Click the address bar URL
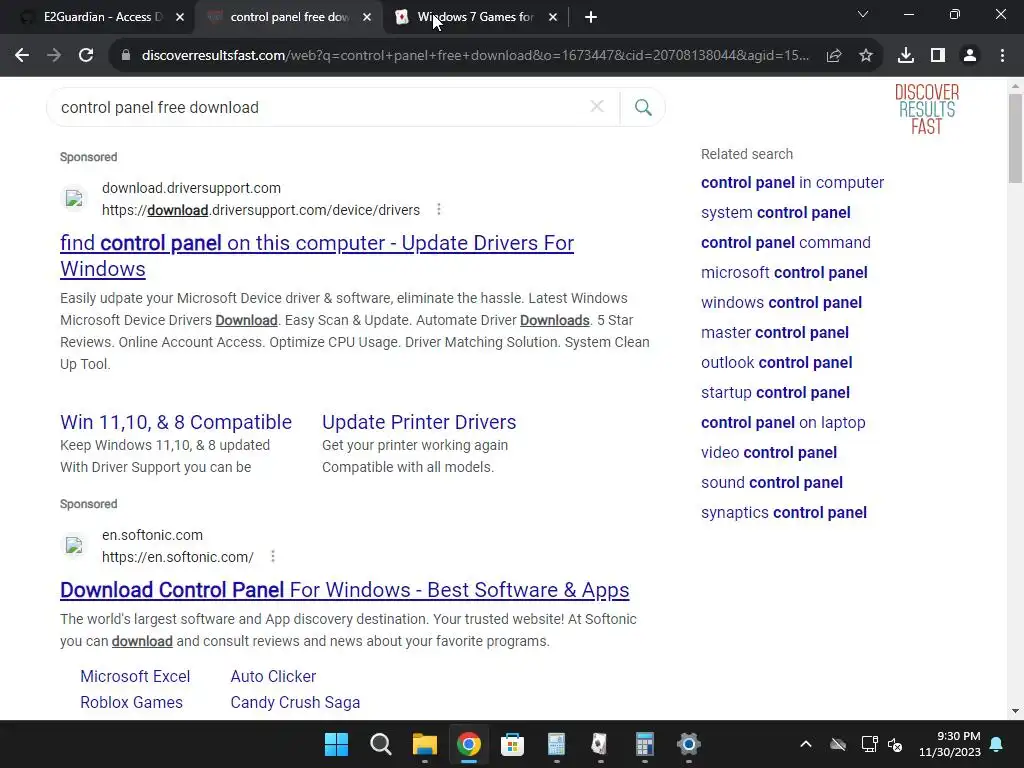The width and height of the screenshot is (1024, 768). click(x=475, y=56)
